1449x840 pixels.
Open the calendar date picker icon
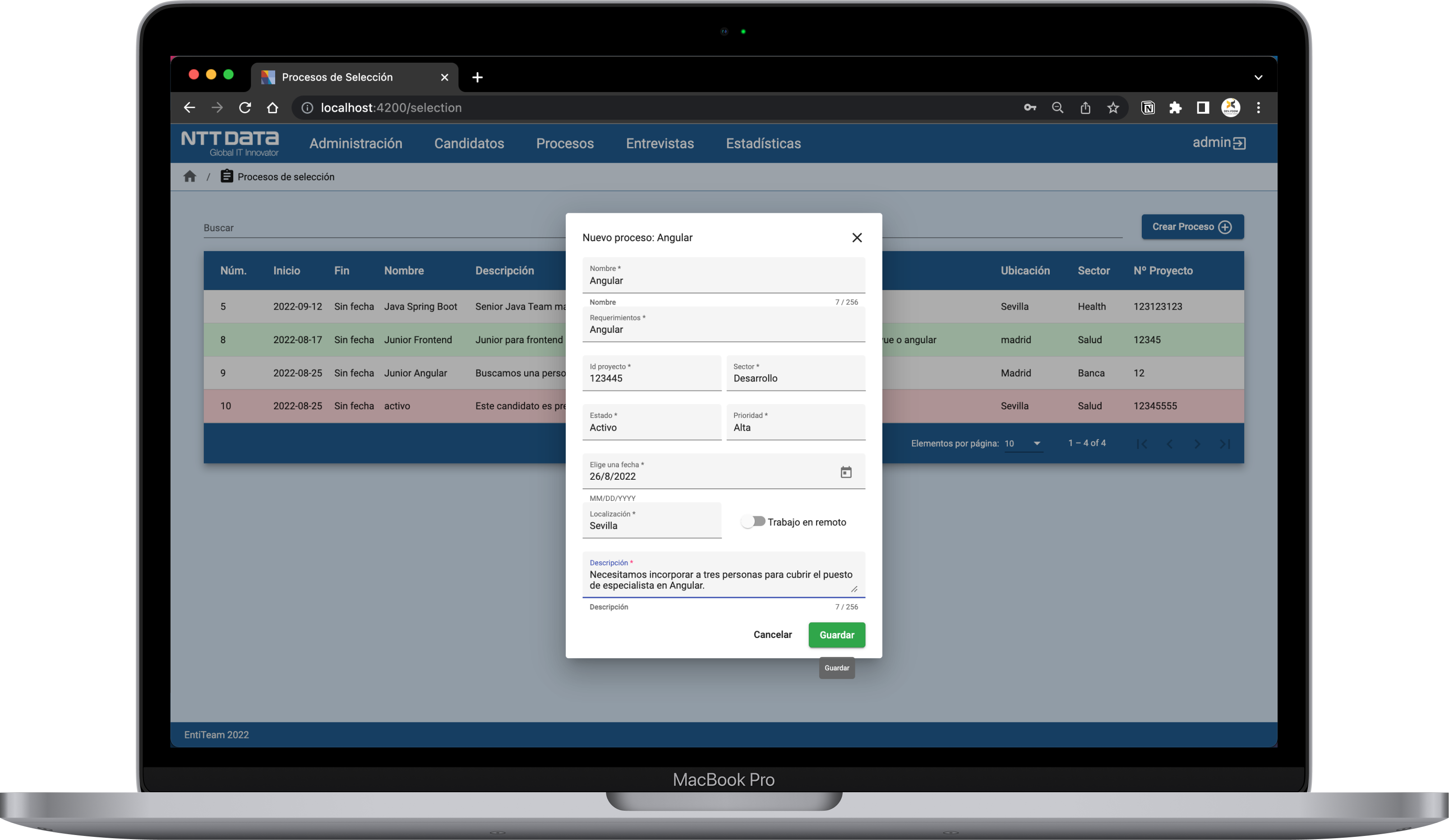point(846,472)
